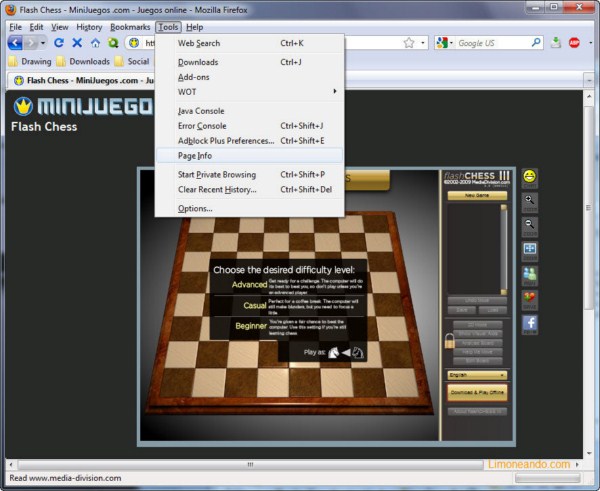
Task: Open the Java Console
Action: coord(249,111)
